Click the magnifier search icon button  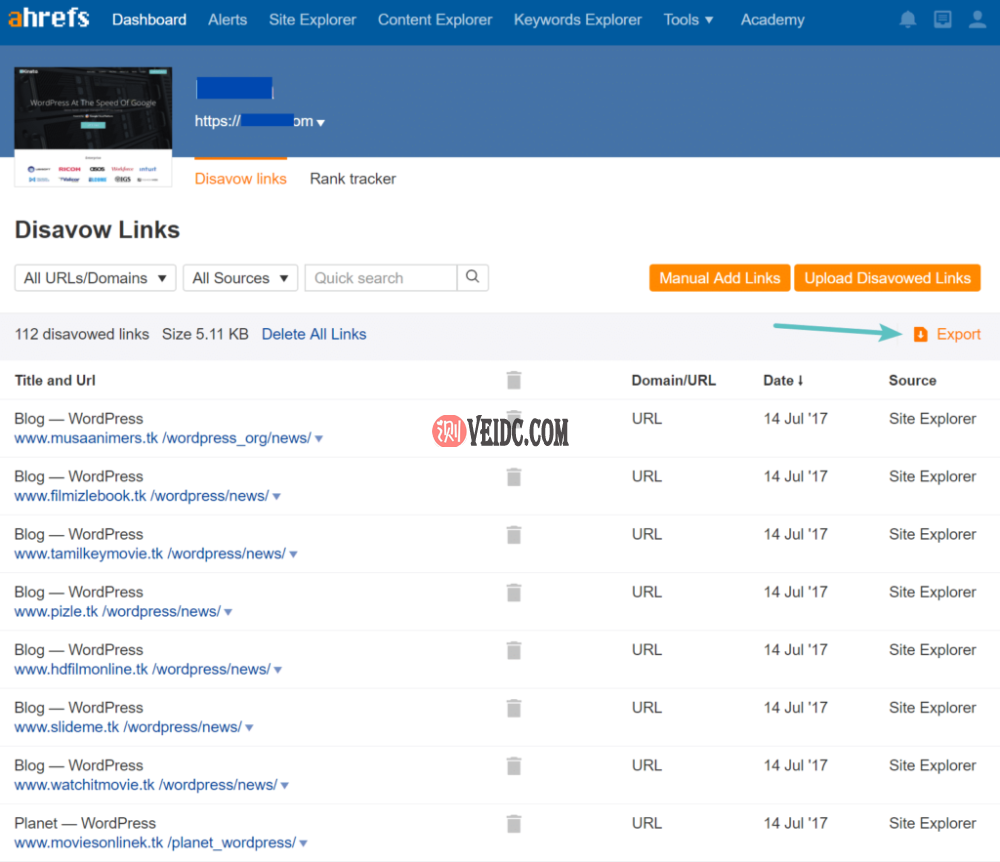pos(473,278)
